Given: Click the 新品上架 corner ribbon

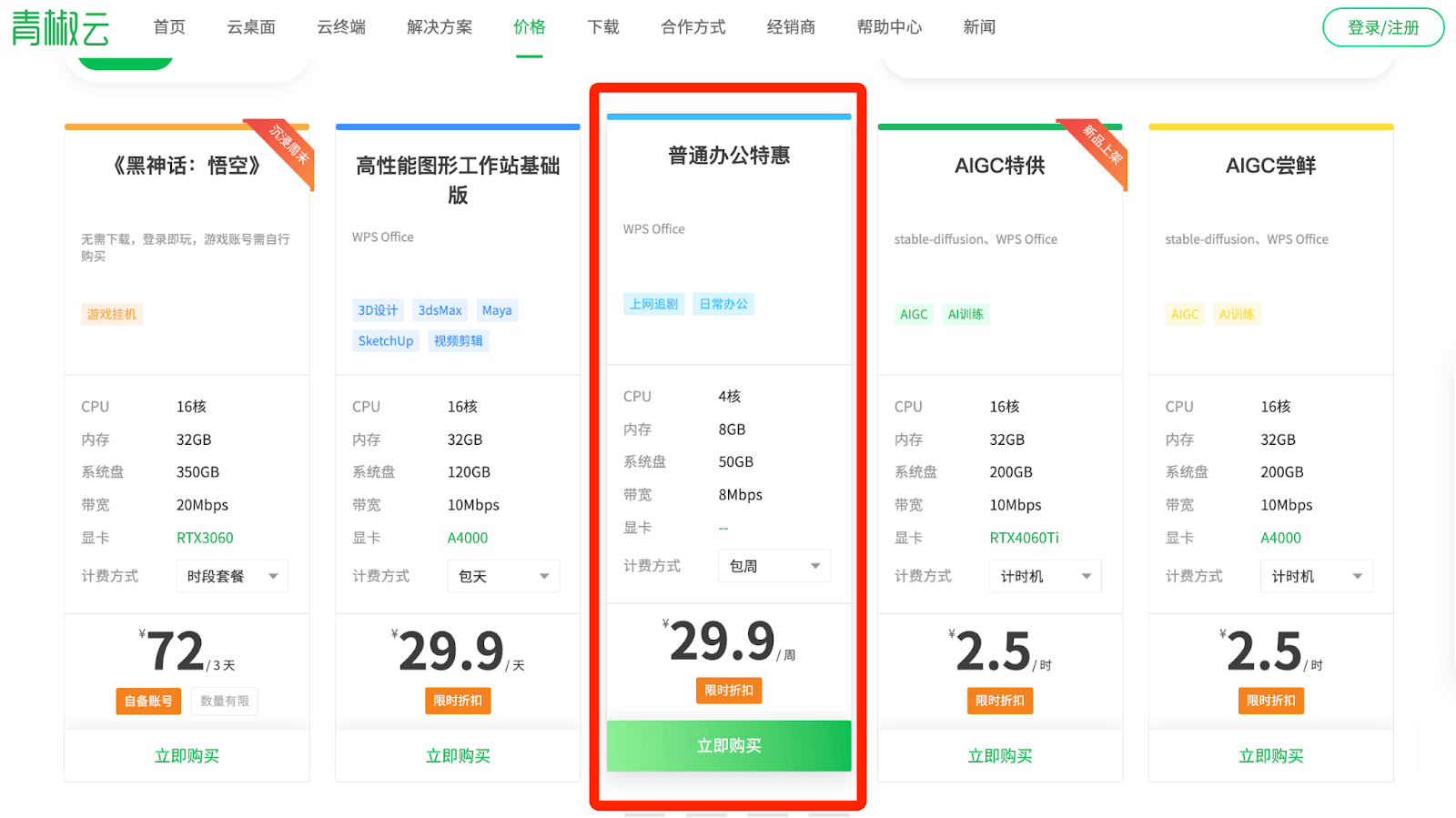Looking at the screenshot, I should click(1103, 146).
